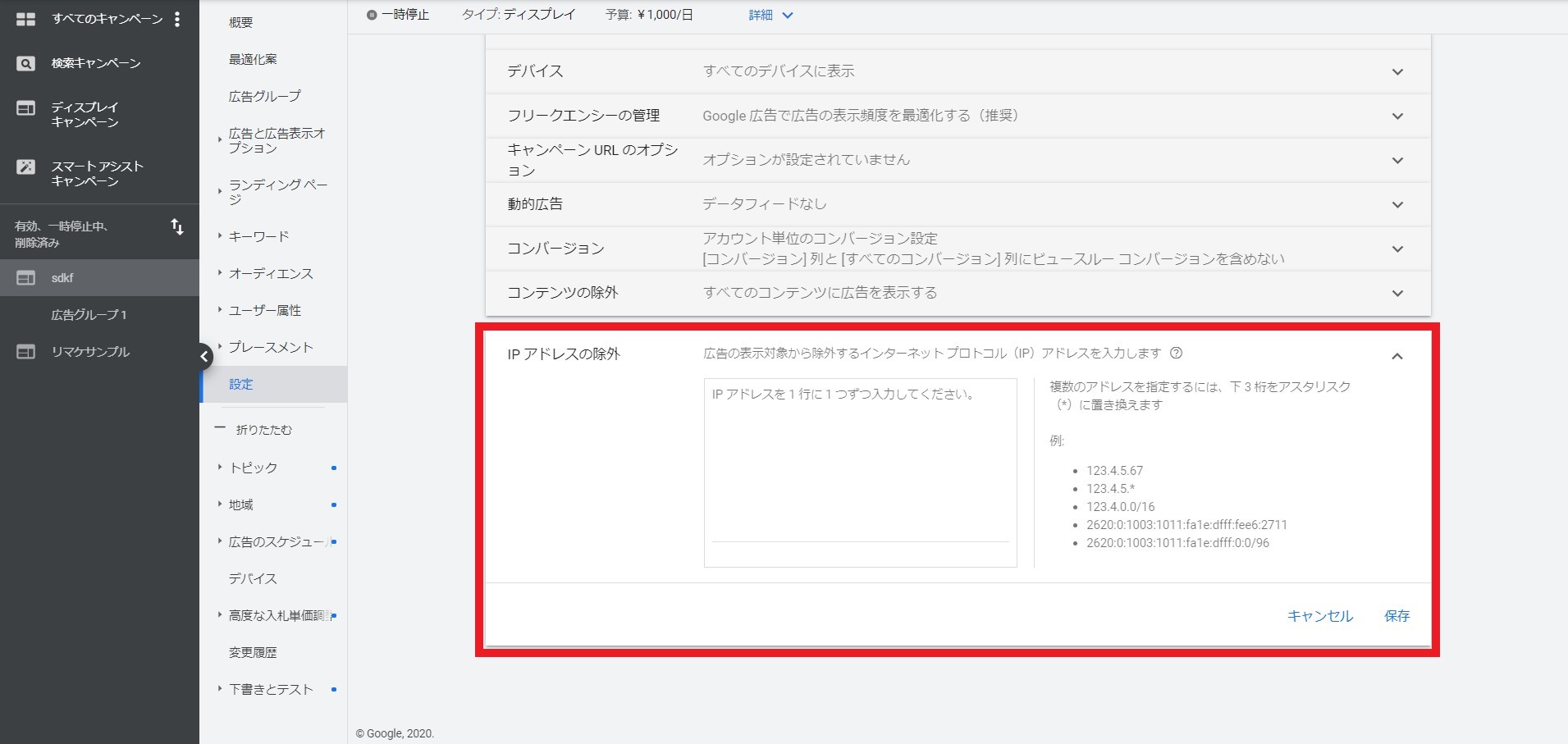
Task: Open the 詳細 dropdown in the header
Action: click(770, 15)
